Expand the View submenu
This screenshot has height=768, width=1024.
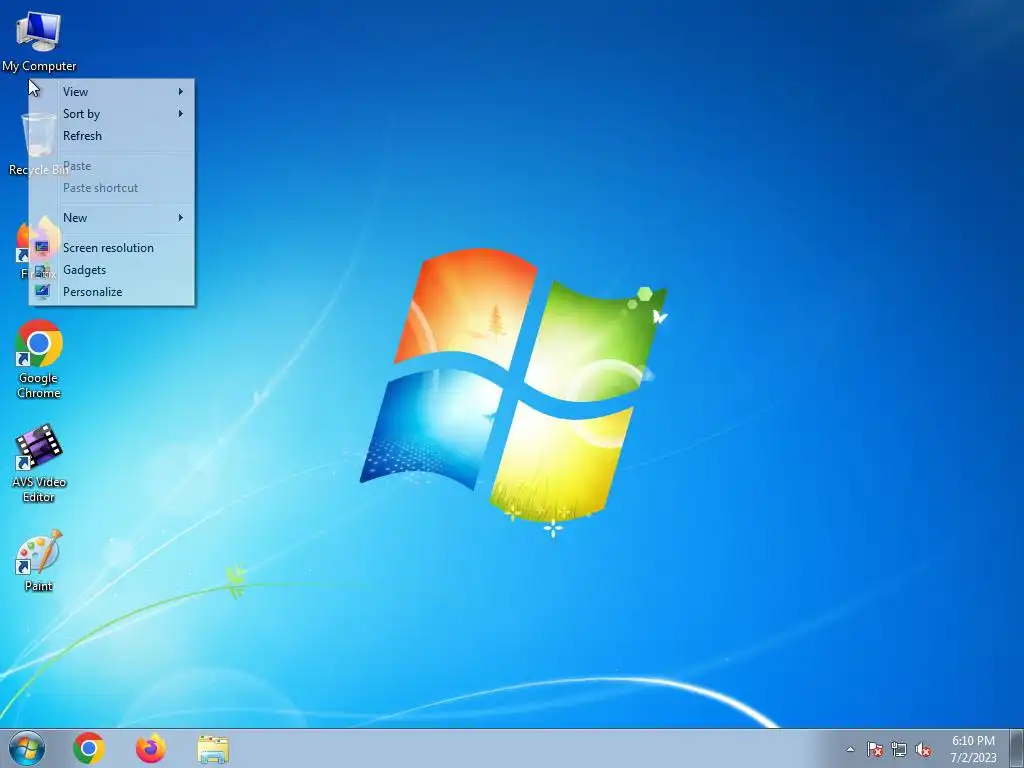(112, 92)
